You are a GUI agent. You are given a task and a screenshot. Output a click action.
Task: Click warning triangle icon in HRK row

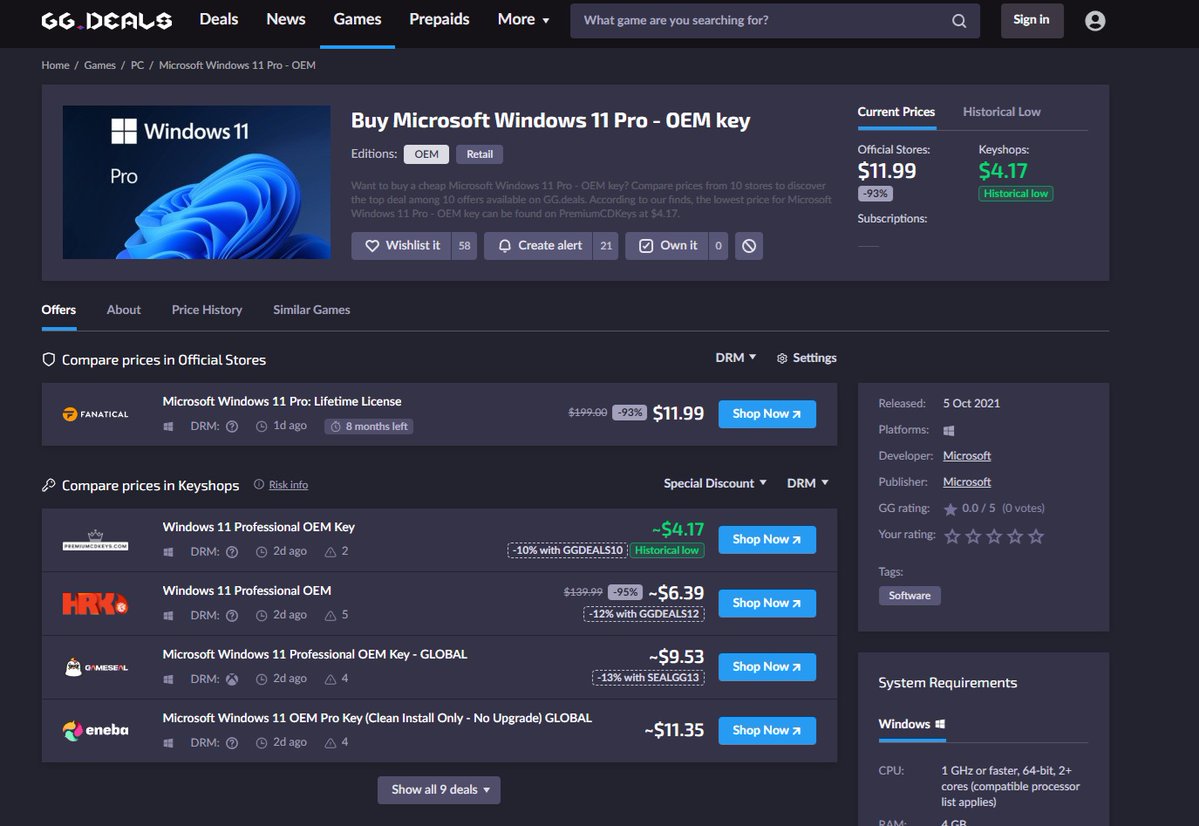click(330, 615)
